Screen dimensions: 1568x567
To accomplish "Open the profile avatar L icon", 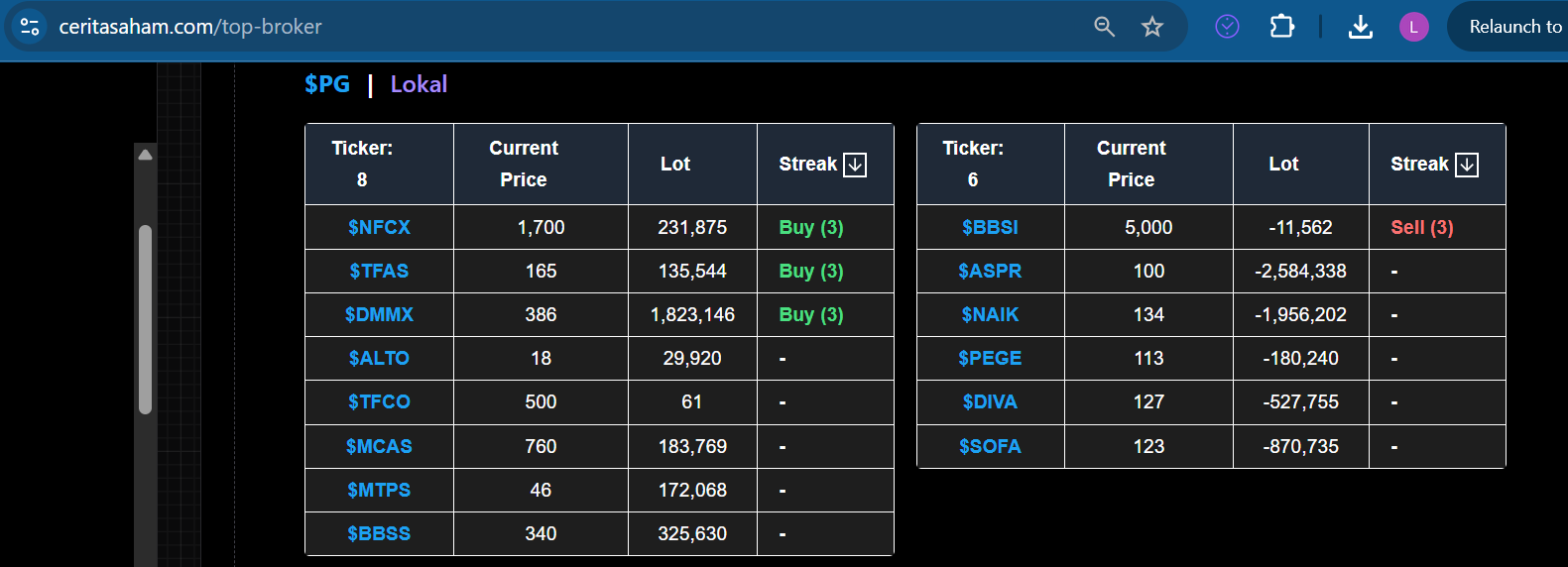I will click(1413, 27).
